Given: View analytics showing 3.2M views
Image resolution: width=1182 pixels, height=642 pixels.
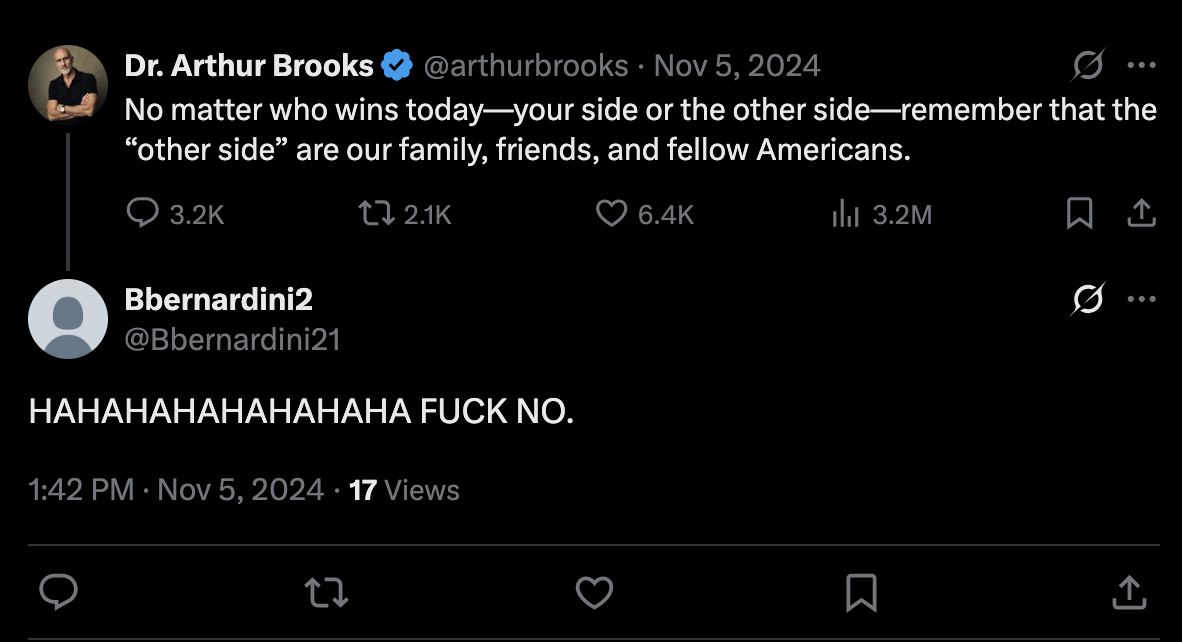Looking at the screenshot, I should (x=846, y=213).
